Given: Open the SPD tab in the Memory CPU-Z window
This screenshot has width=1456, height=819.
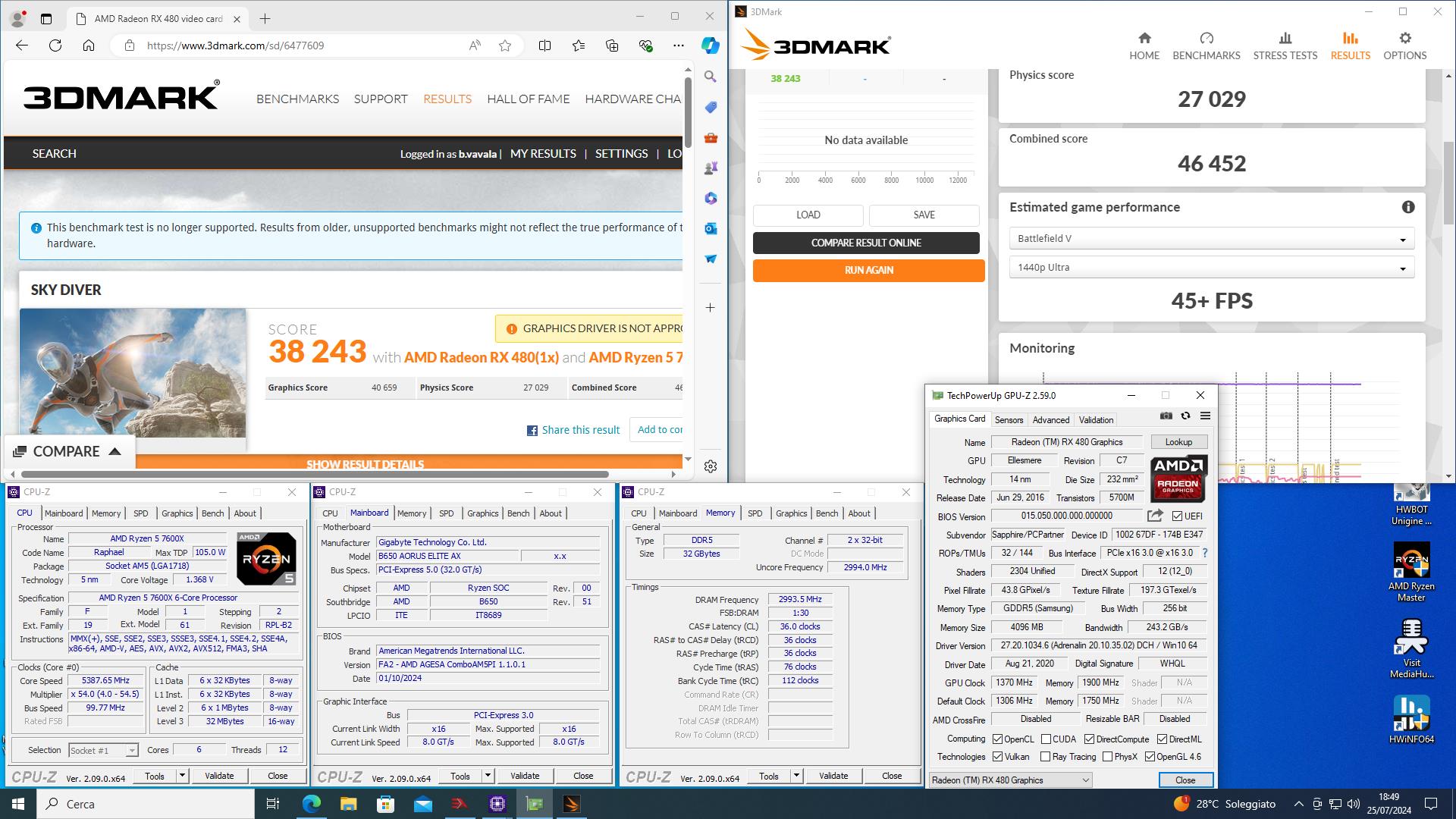Looking at the screenshot, I should (755, 513).
